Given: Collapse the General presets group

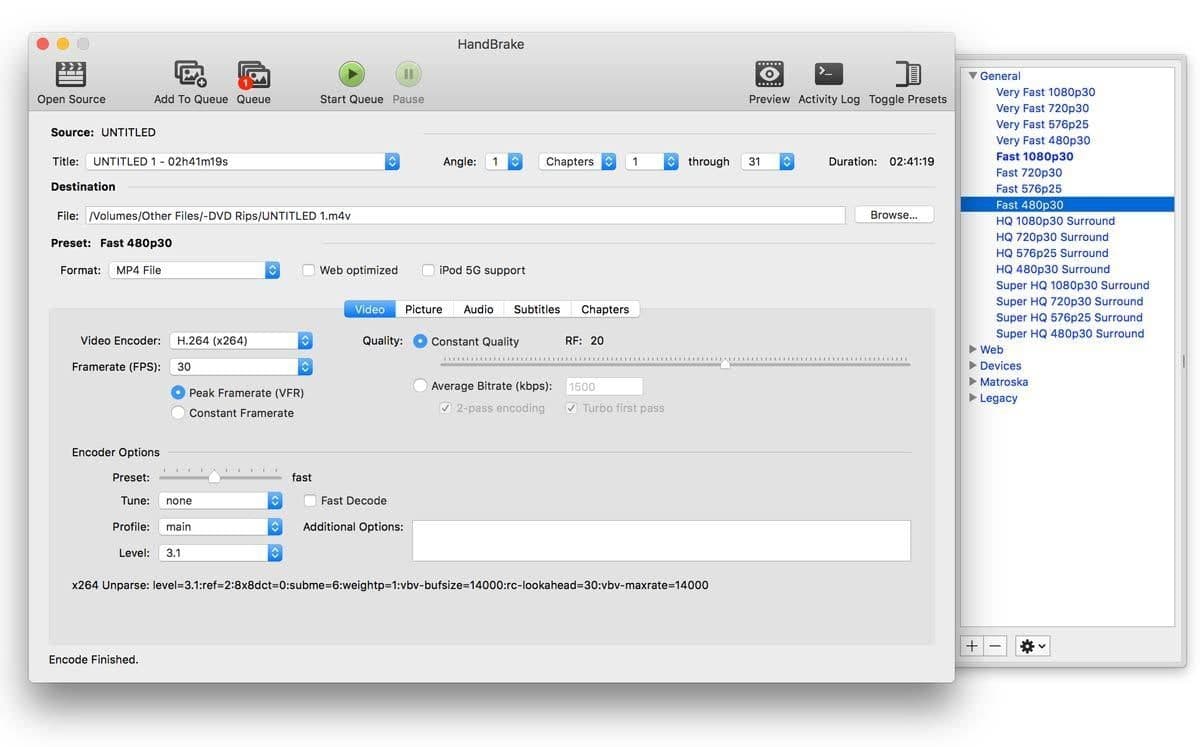Looking at the screenshot, I should (972, 76).
